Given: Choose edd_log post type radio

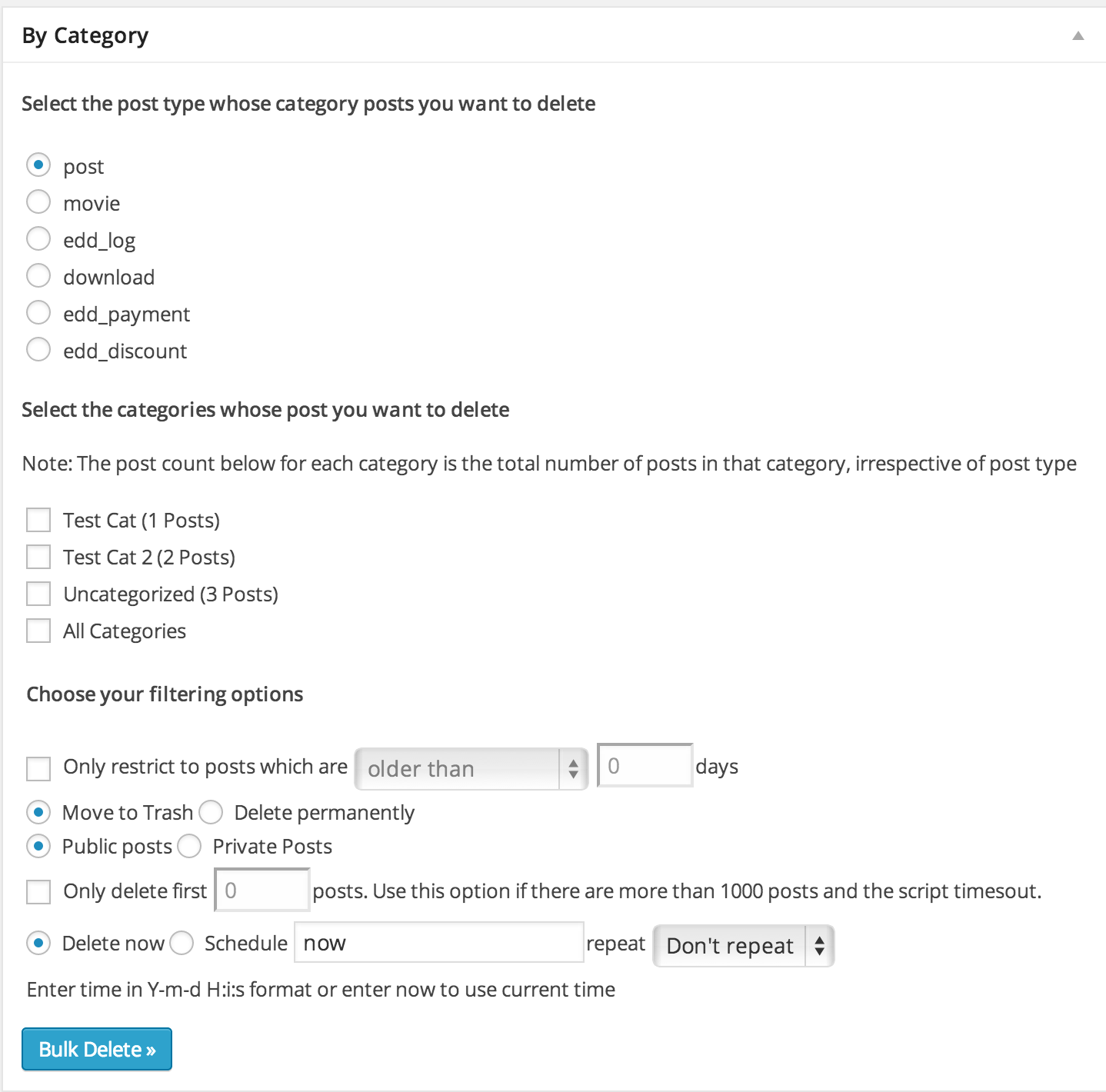Looking at the screenshot, I should 38,239.
